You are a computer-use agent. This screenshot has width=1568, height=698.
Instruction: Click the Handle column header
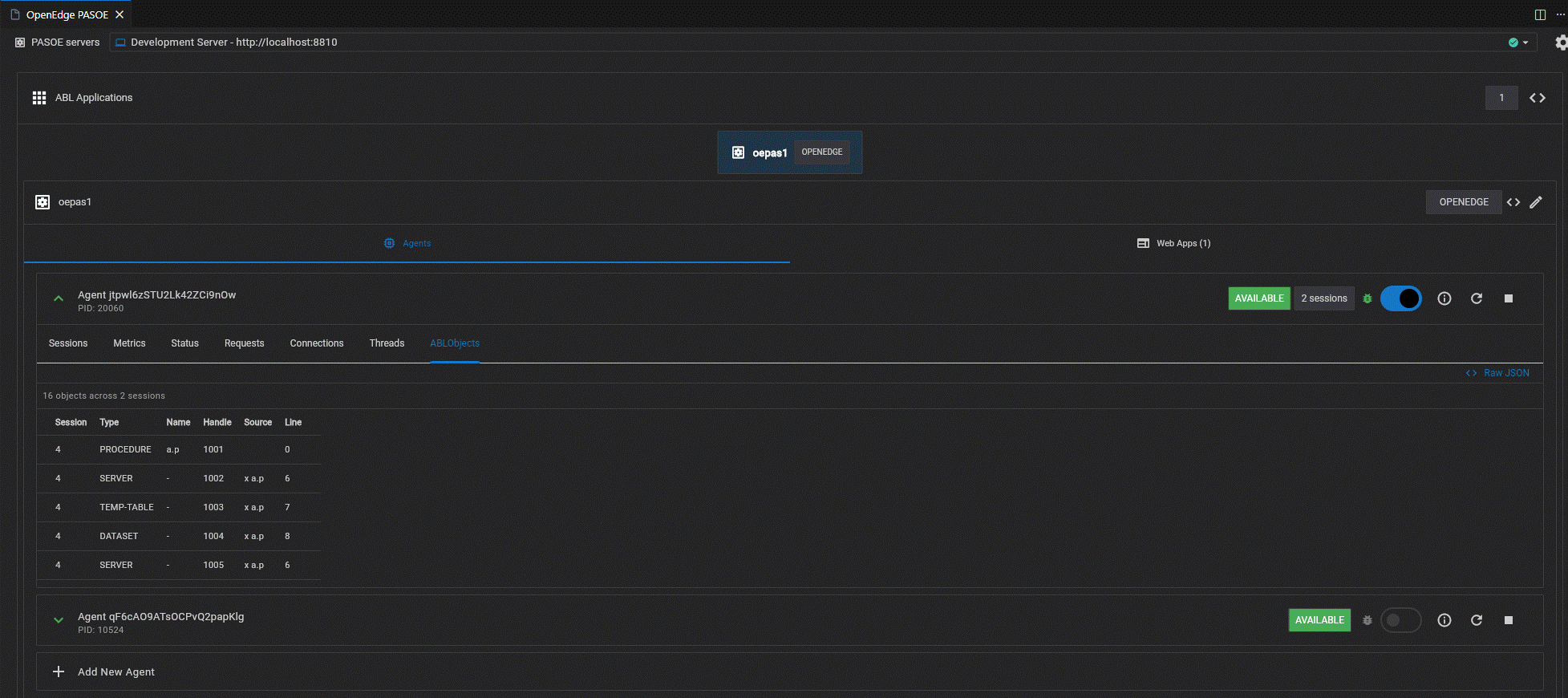(x=217, y=422)
